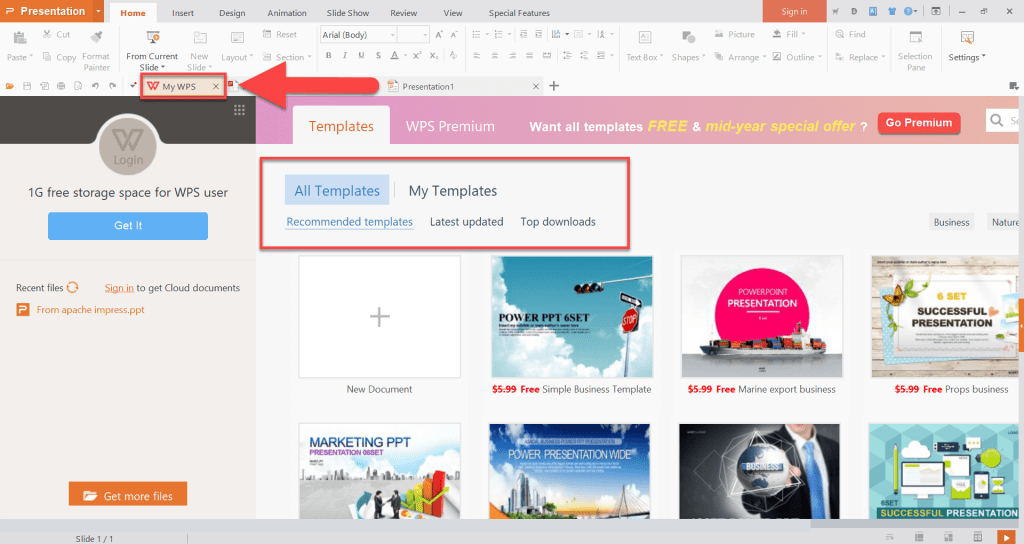Open Find tool
Image resolution: width=1024 pixels, height=544 pixels.
[850, 34]
